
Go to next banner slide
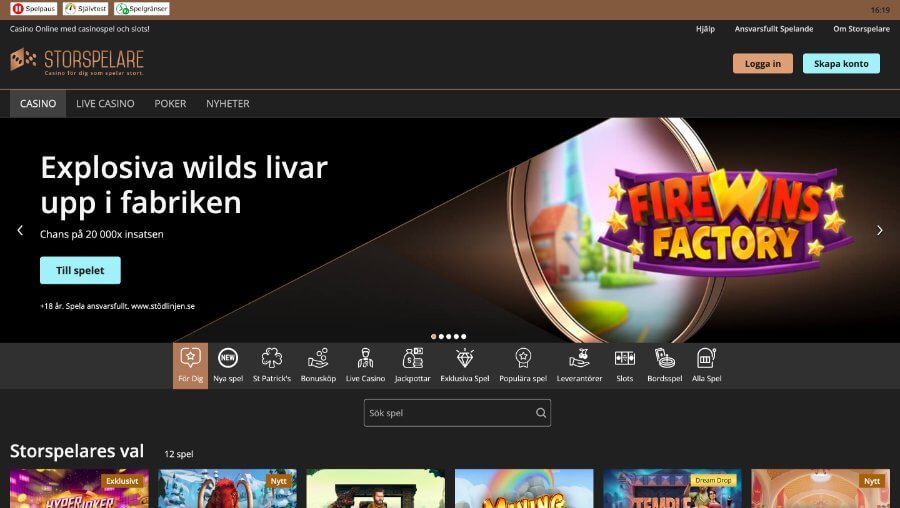coord(879,230)
